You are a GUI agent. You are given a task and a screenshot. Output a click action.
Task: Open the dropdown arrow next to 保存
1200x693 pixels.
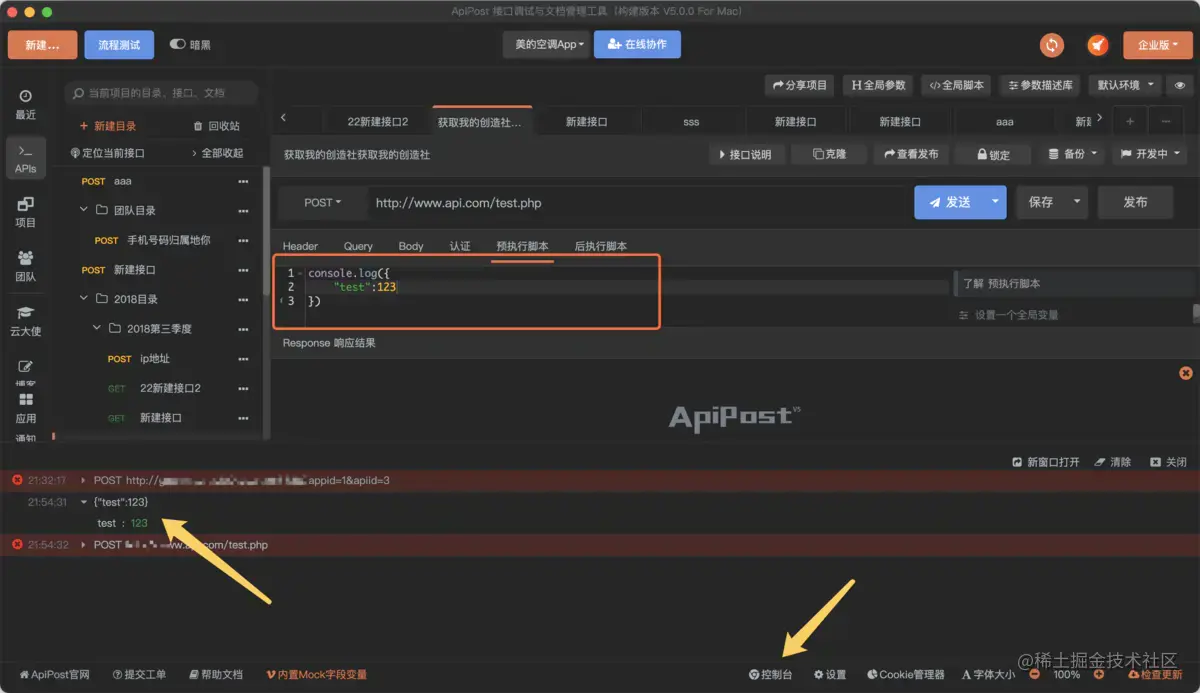[x=1077, y=202]
